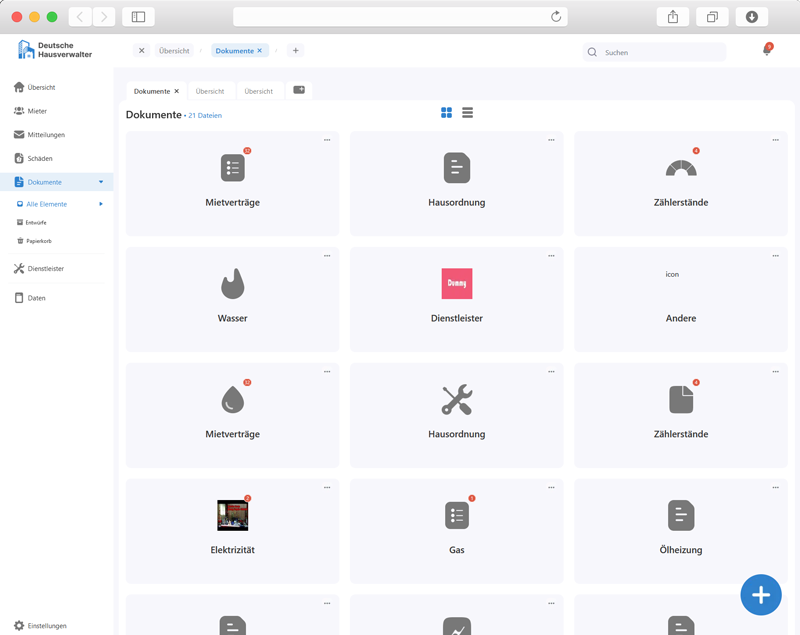The height and width of the screenshot is (635, 800).
Task: Open Mitteilungen in the sidebar
Action: [46, 135]
